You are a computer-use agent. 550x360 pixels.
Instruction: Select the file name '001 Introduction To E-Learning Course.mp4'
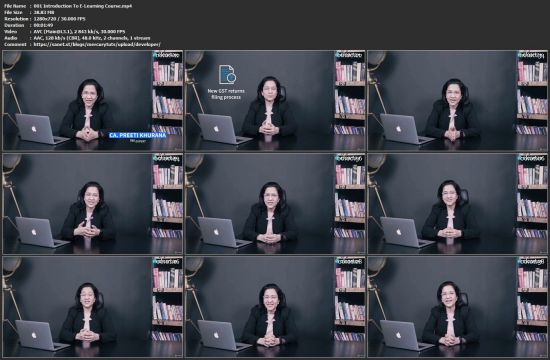(x=83, y=6)
